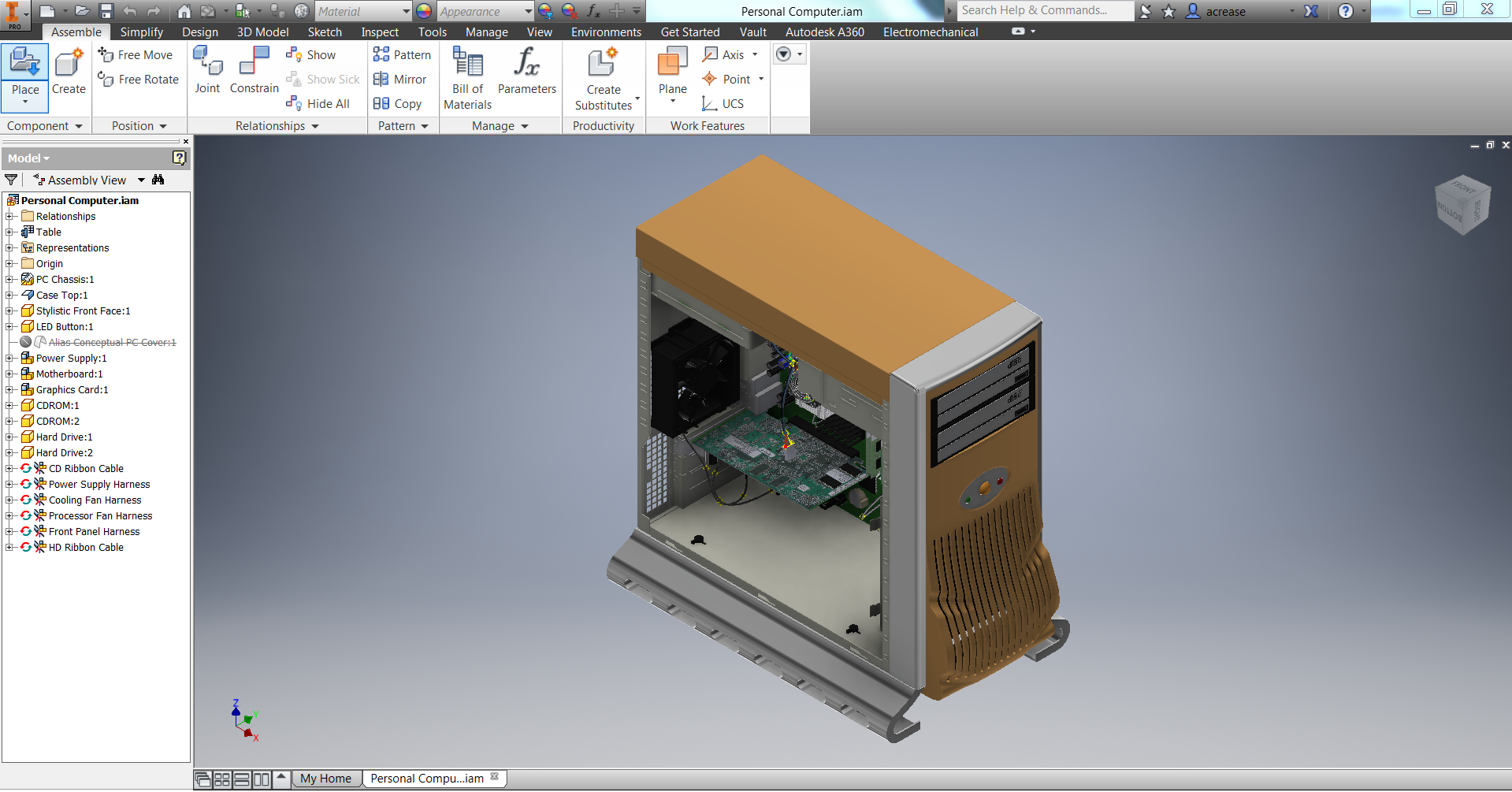The image size is (1512, 792).
Task: Open the Electromechanical ribbon tab
Action: [930, 32]
